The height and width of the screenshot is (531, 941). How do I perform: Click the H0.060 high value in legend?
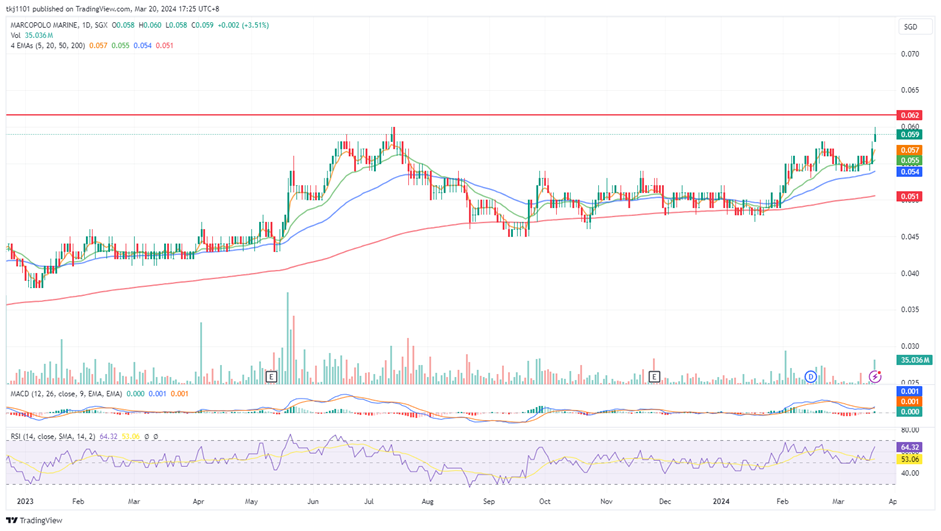(150, 25)
